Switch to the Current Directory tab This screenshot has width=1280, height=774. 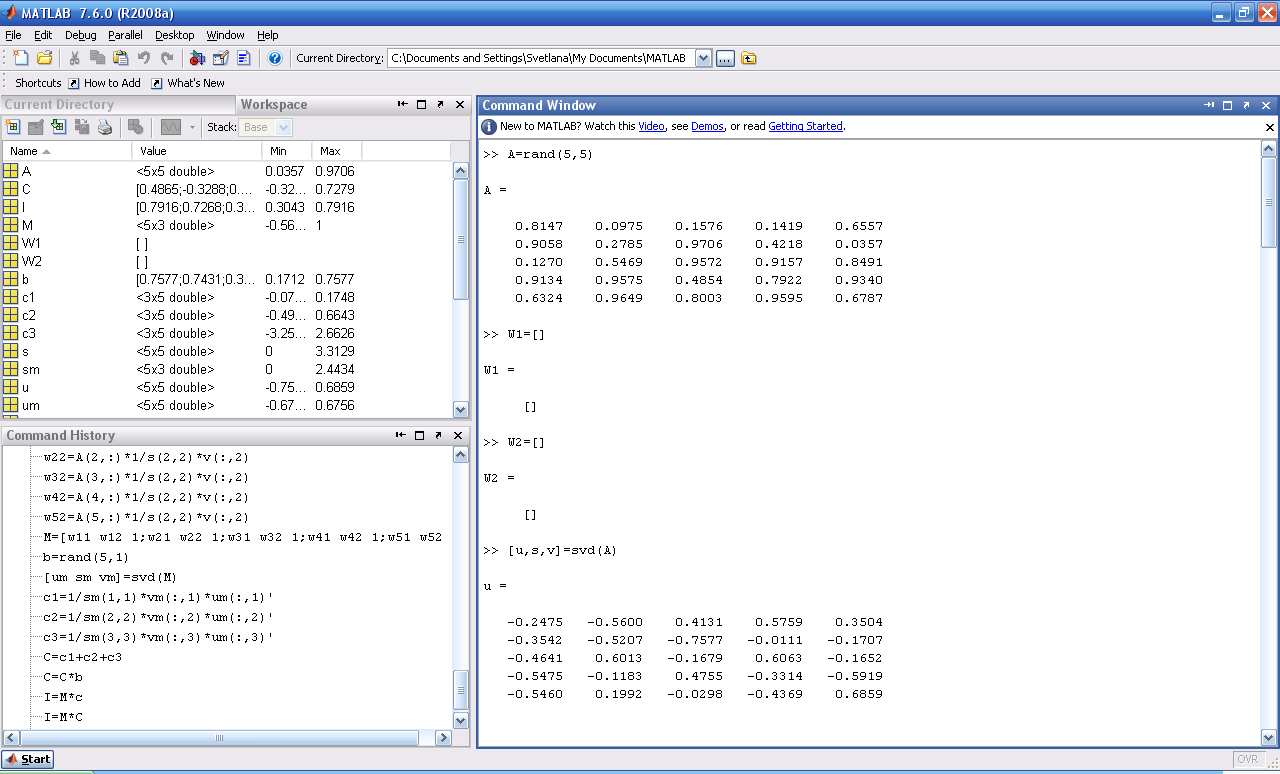pyautogui.click(x=60, y=105)
